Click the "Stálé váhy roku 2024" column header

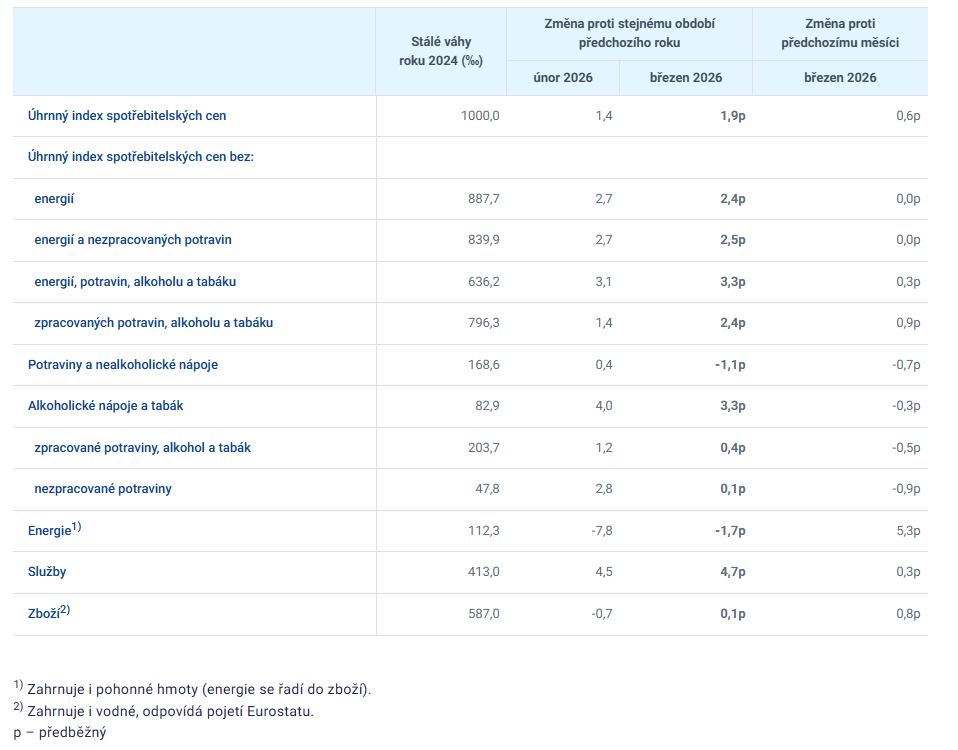[x=441, y=51]
